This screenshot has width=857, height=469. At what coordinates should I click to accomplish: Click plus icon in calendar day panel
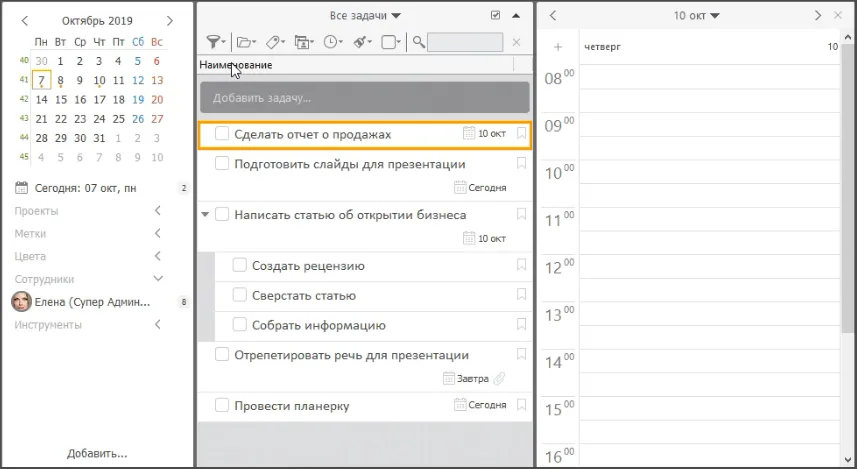tap(558, 47)
